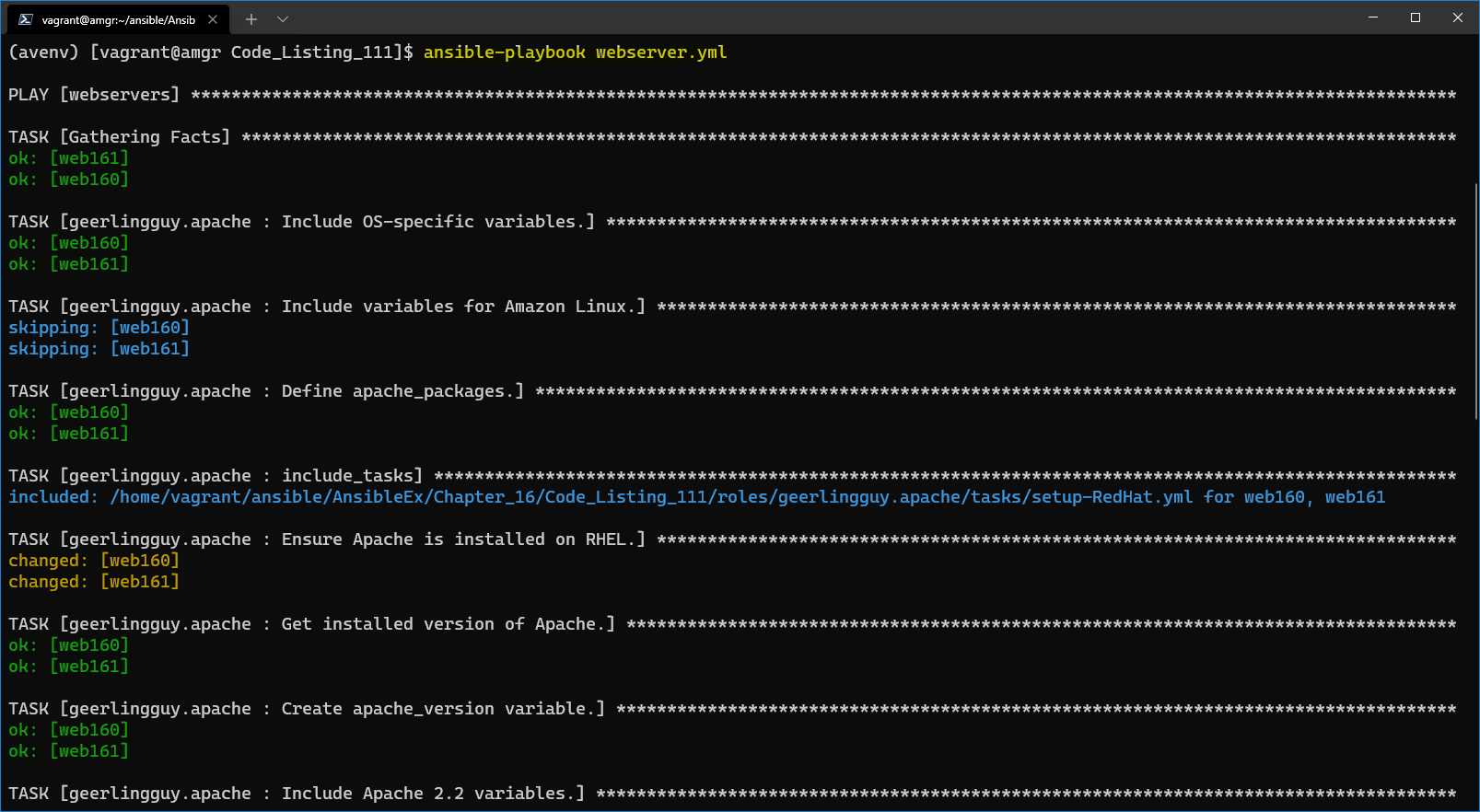Click the Ensure Apache is installed on RHEL line
The height and width of the screenshot is (812, 1480).
click(x=732, y=539)
